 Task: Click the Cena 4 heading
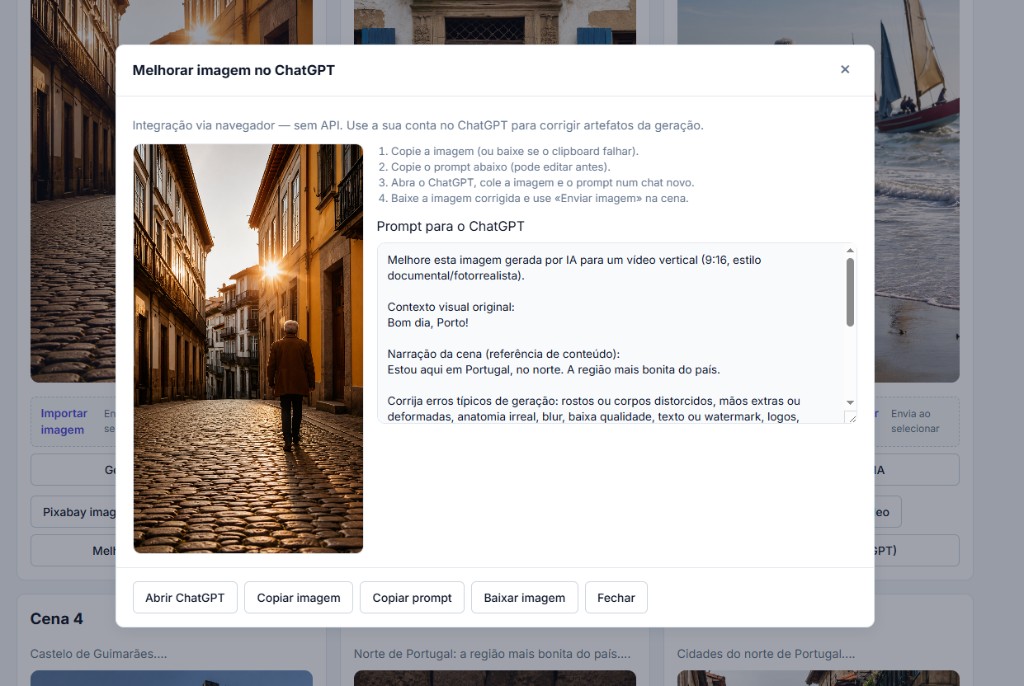(56, 619)
